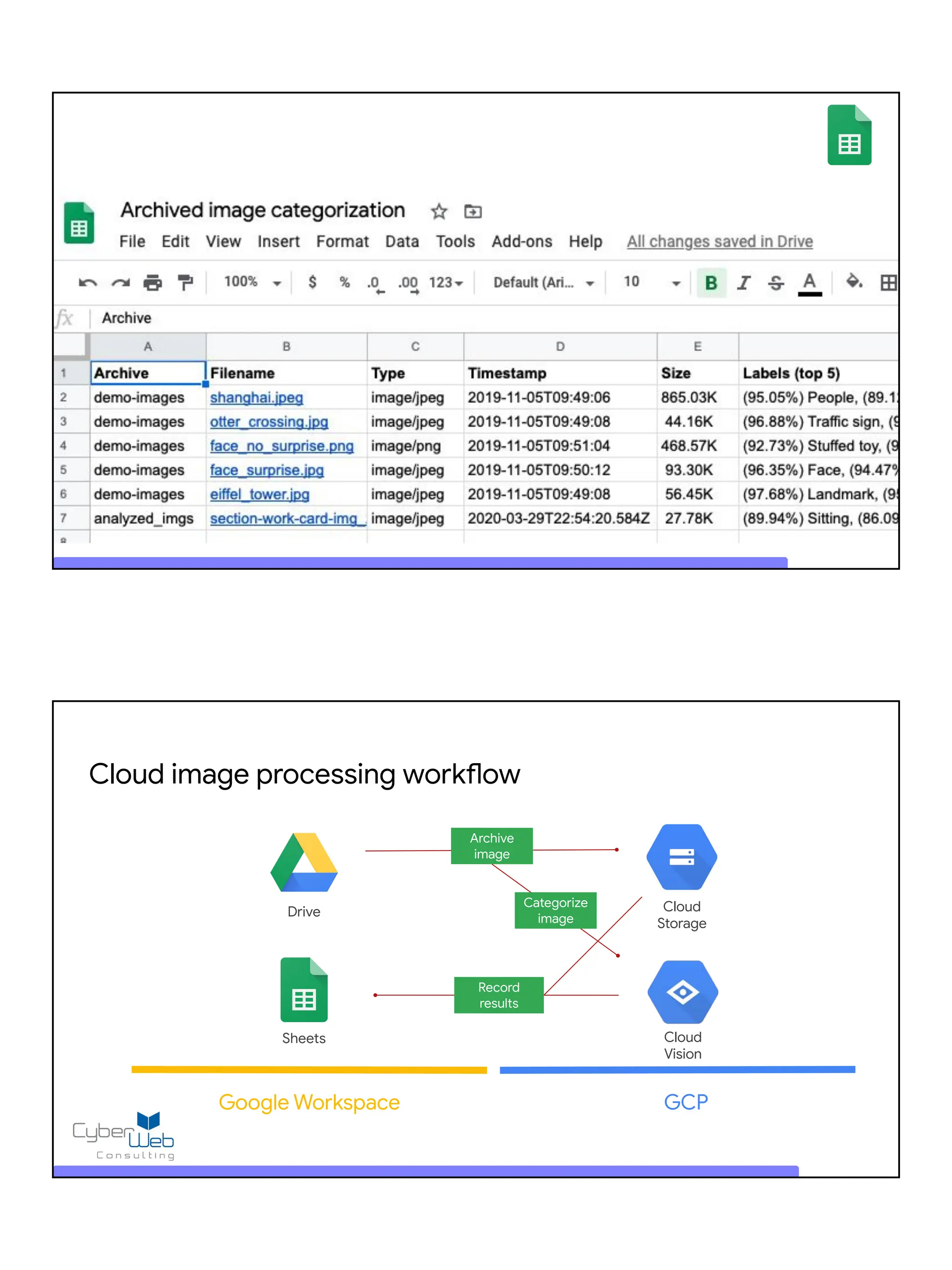Open the Default (Ari...) font dropdown

[x=543, y=282]
